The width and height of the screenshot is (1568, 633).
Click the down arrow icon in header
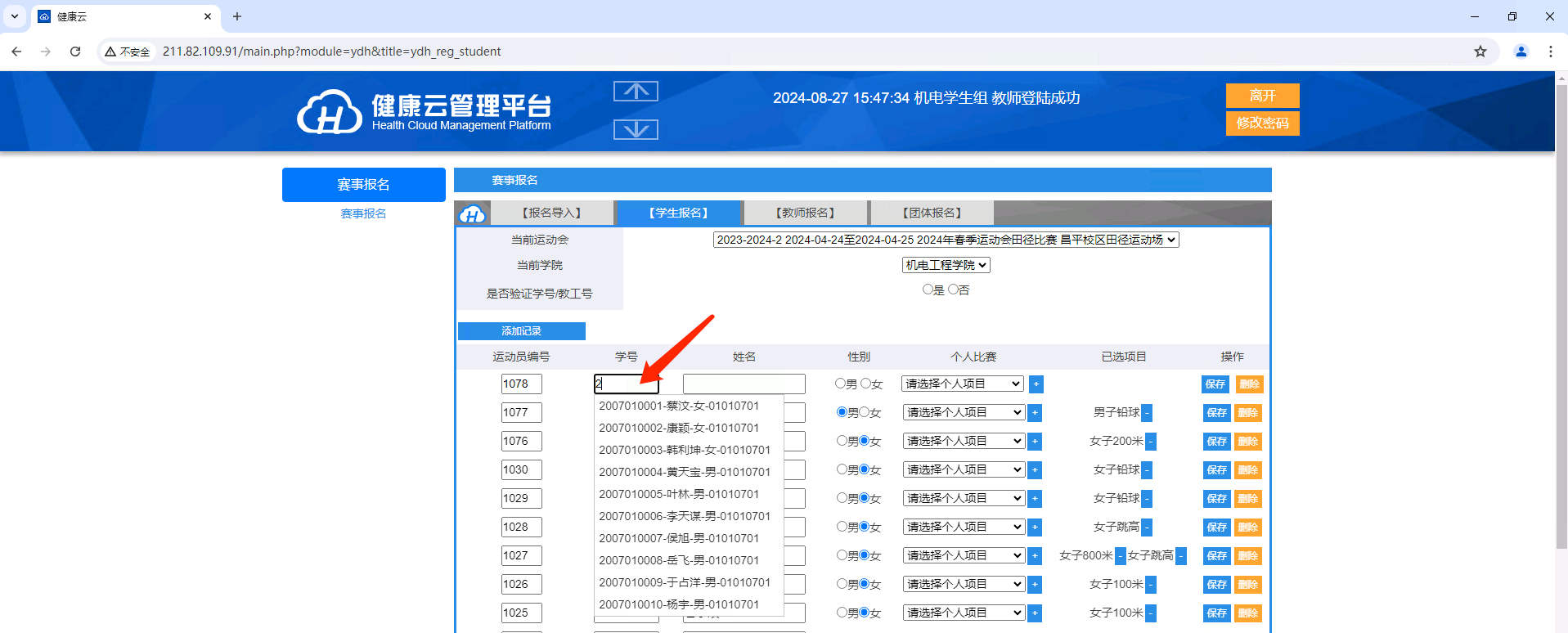pyautogui.click(x=636, y=129)
